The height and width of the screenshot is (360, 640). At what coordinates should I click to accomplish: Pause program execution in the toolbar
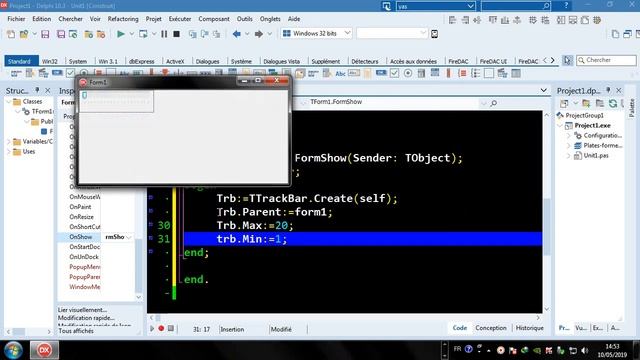coord(164,34)
